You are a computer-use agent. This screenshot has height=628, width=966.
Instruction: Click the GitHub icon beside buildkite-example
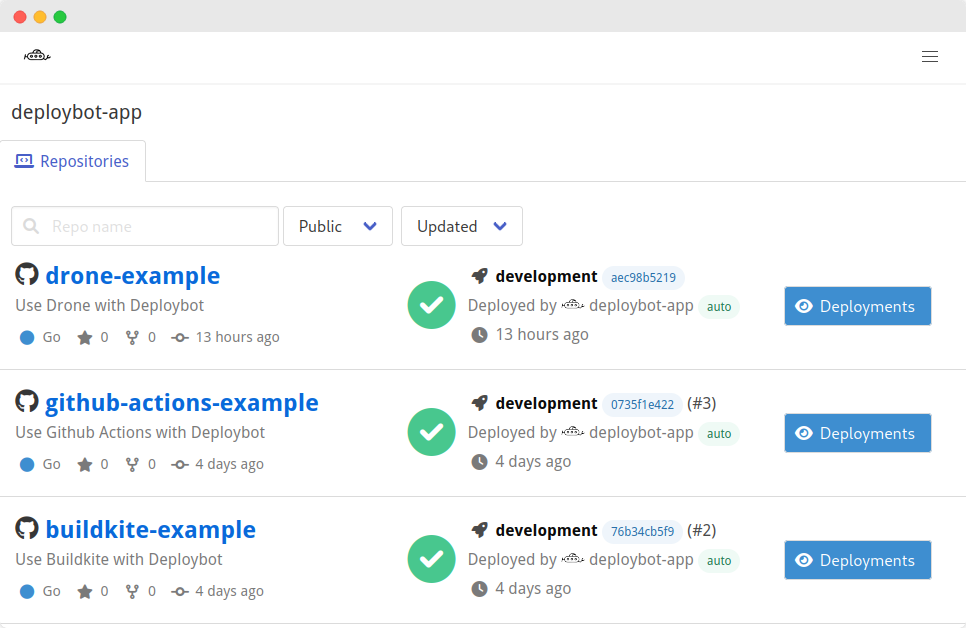[x=27, y=528]
